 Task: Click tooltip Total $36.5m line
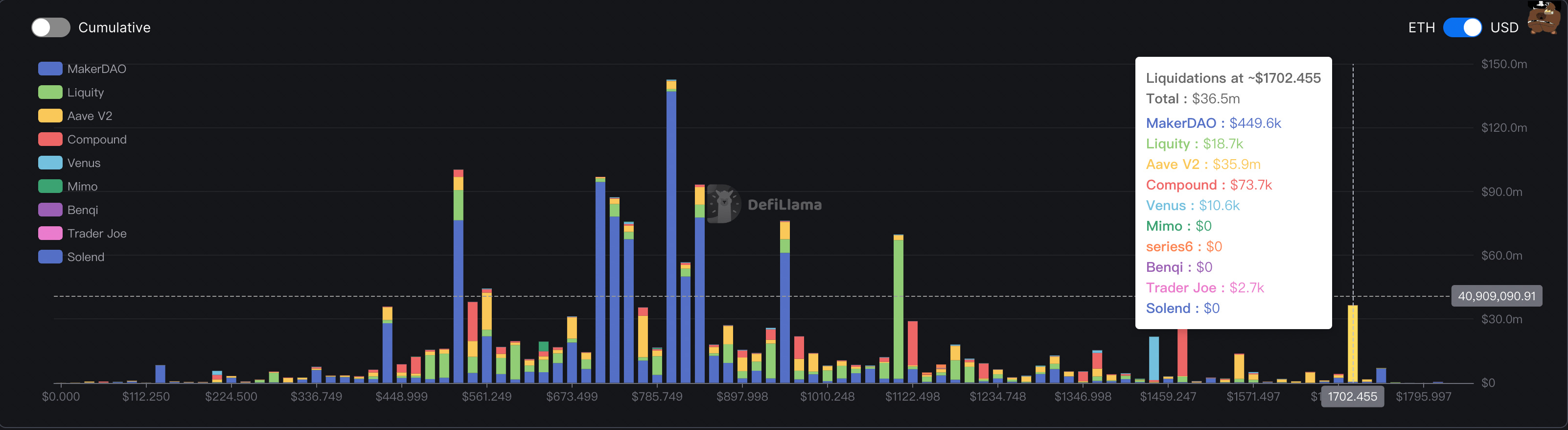pyautogui.click(x=1193, y=98)
